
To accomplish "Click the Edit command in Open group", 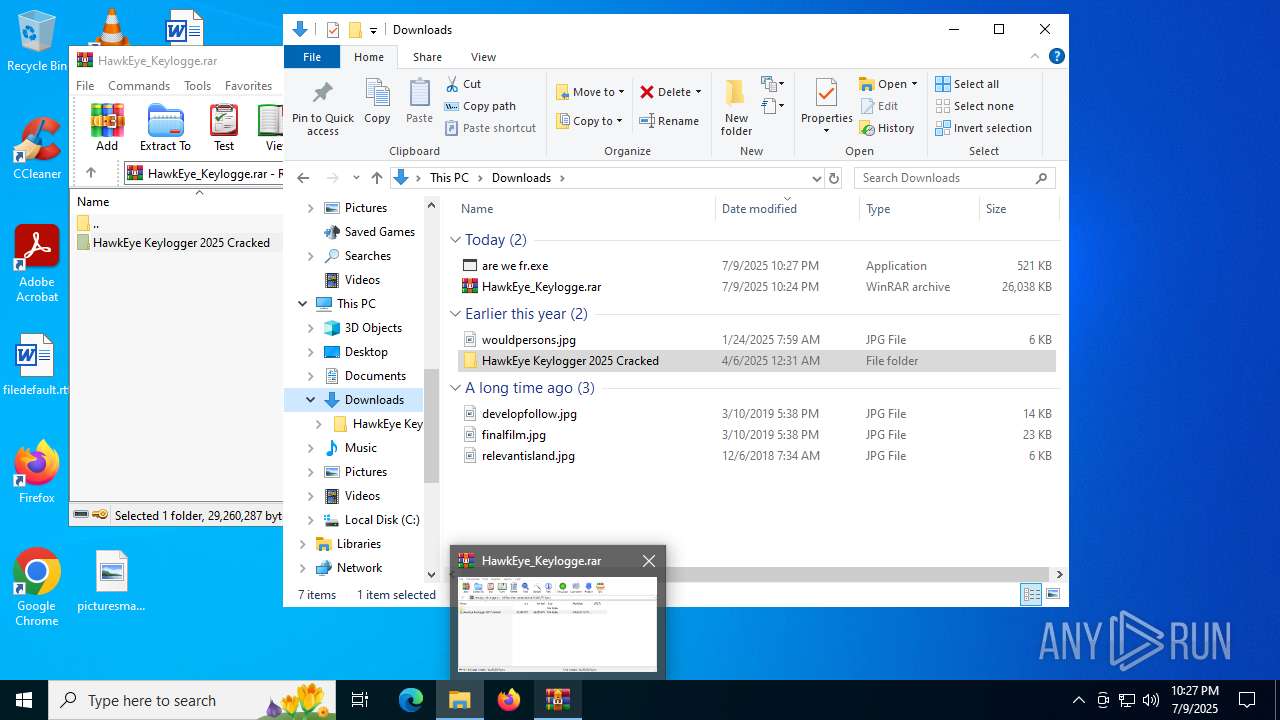I will [x=879, y=106].
